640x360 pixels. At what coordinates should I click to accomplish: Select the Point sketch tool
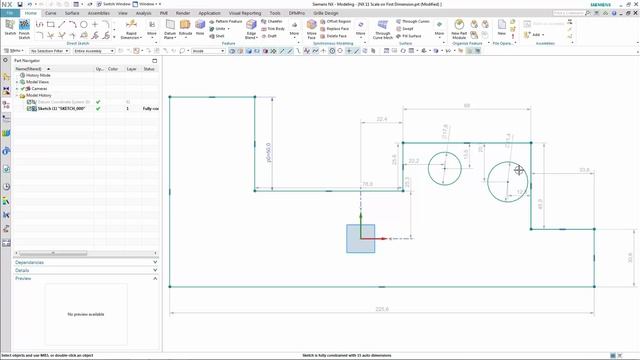[x=95, y=24]
